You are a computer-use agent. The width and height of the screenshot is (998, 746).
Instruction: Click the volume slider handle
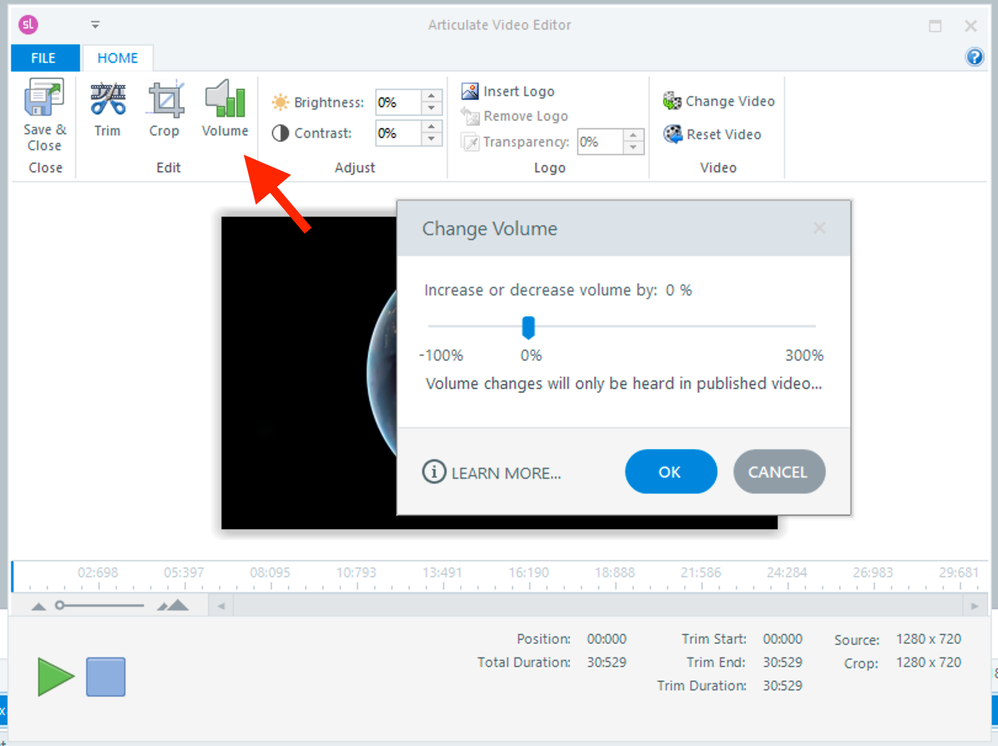(528, 327)
